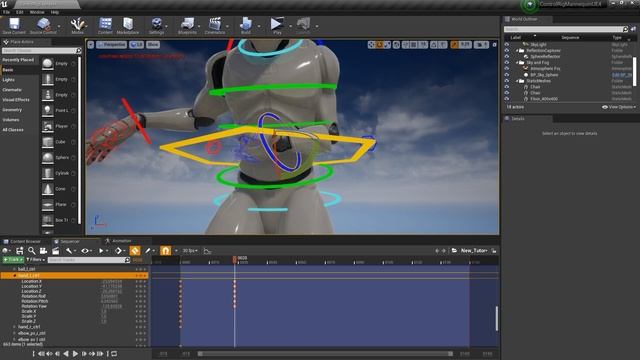Toggle the orange magnet snapping button in Sequencer
Image resolution: width=640 pixels, height=360 pixels.
pos(165,251)
